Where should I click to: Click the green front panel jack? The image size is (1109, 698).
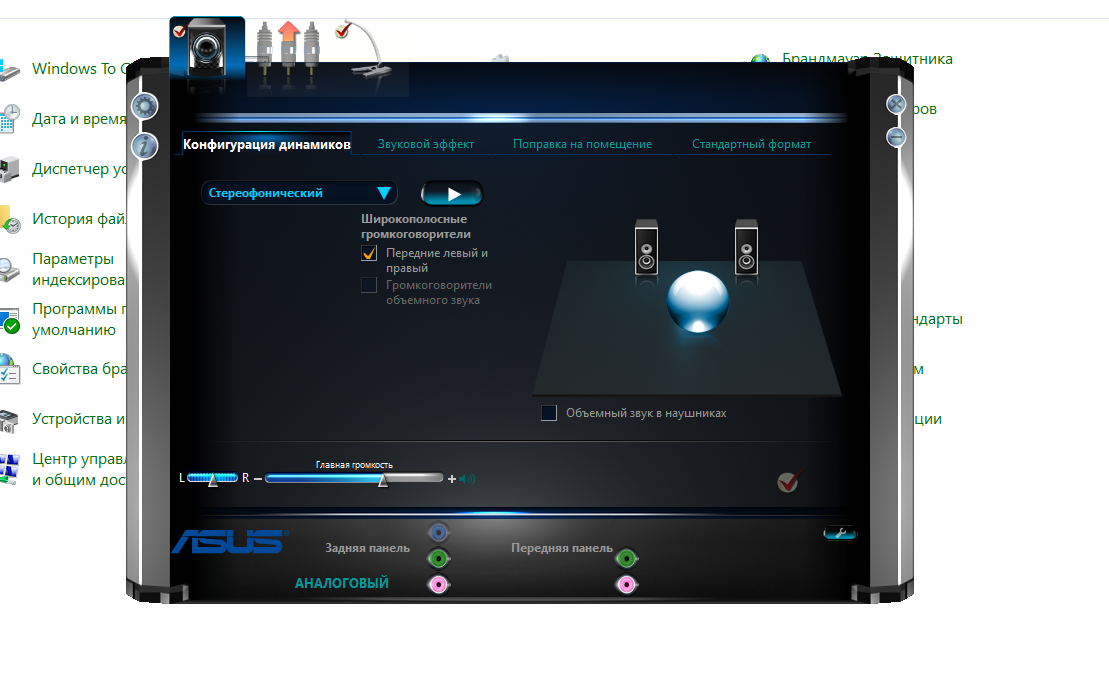click(626, 559)
